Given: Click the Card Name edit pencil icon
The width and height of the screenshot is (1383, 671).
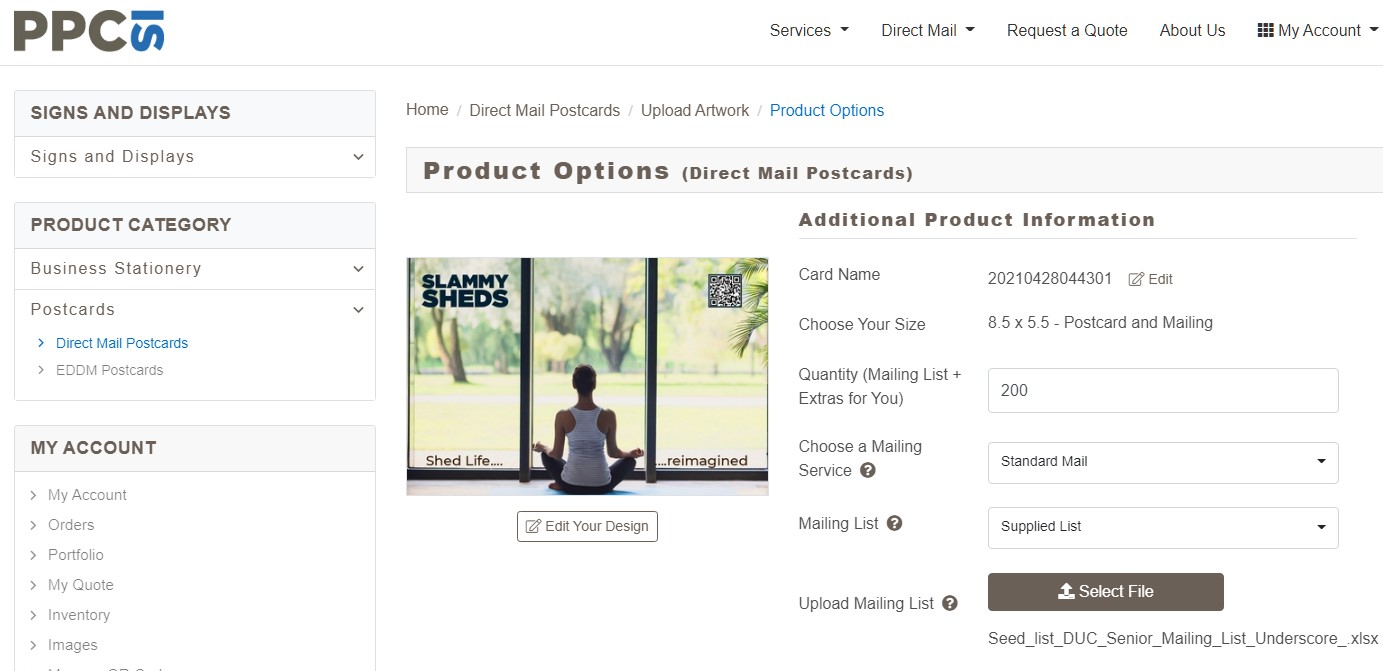Looking at the screenshot, I should pyautogui.click(x=1136, y=279).
